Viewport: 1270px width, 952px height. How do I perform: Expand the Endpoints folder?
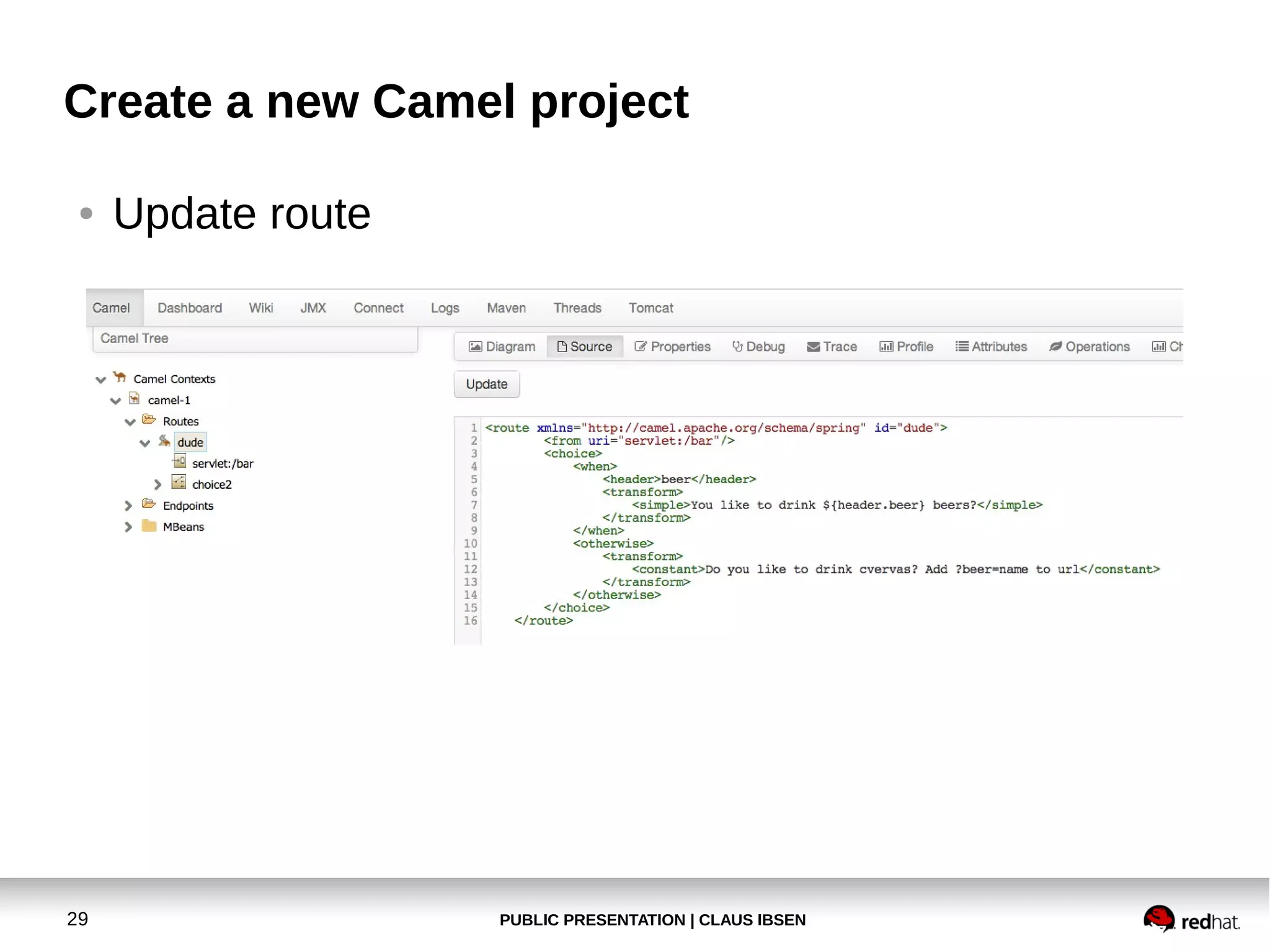tap(128, 505)
